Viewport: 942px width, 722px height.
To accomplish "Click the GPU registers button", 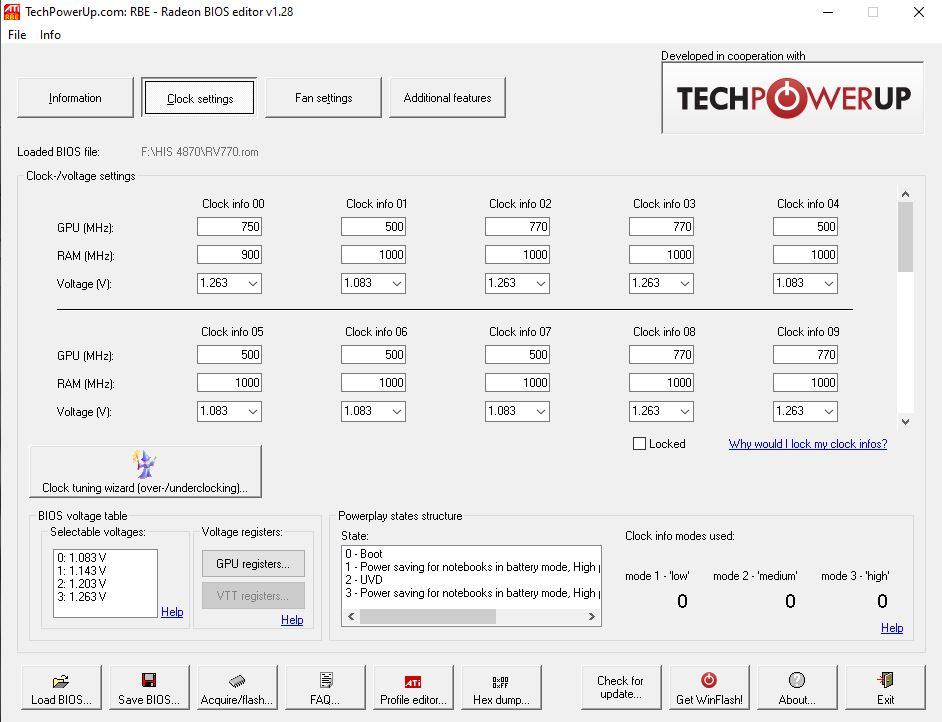I will [x=253, y=563].
